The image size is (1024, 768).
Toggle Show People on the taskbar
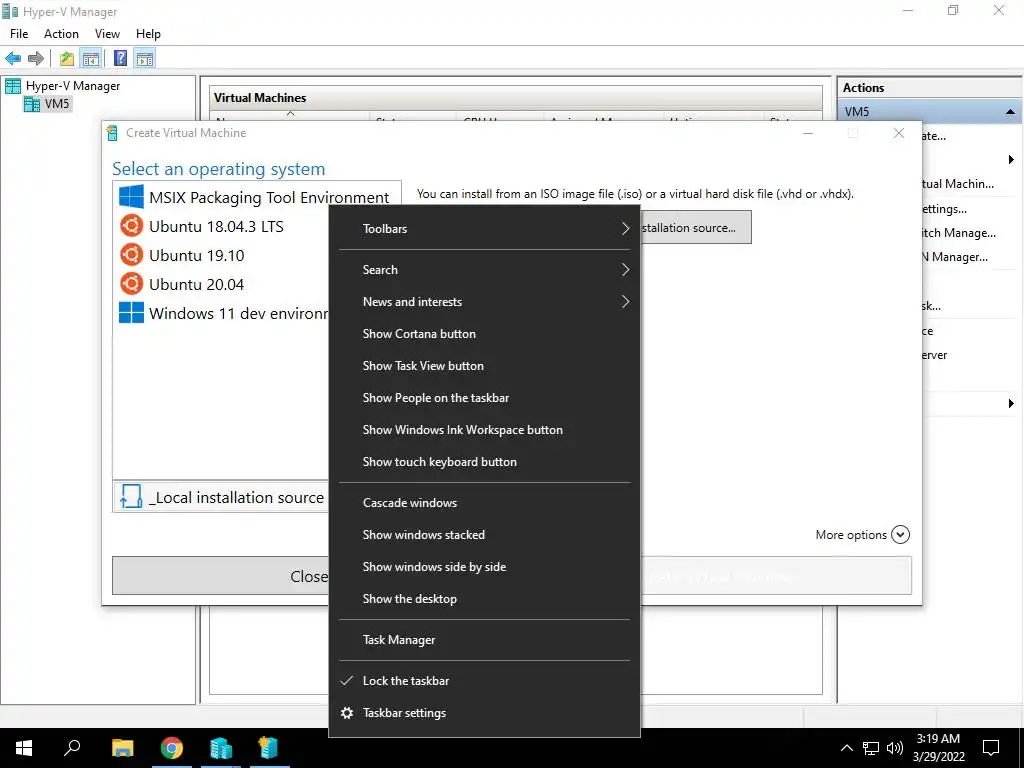(x=484, y=398)
